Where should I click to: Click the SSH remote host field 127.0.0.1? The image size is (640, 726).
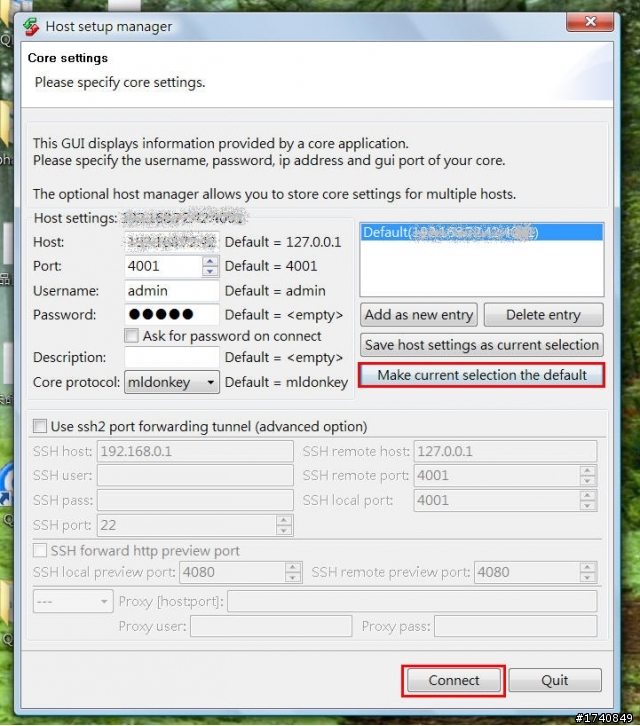click(x=505, y=451)
